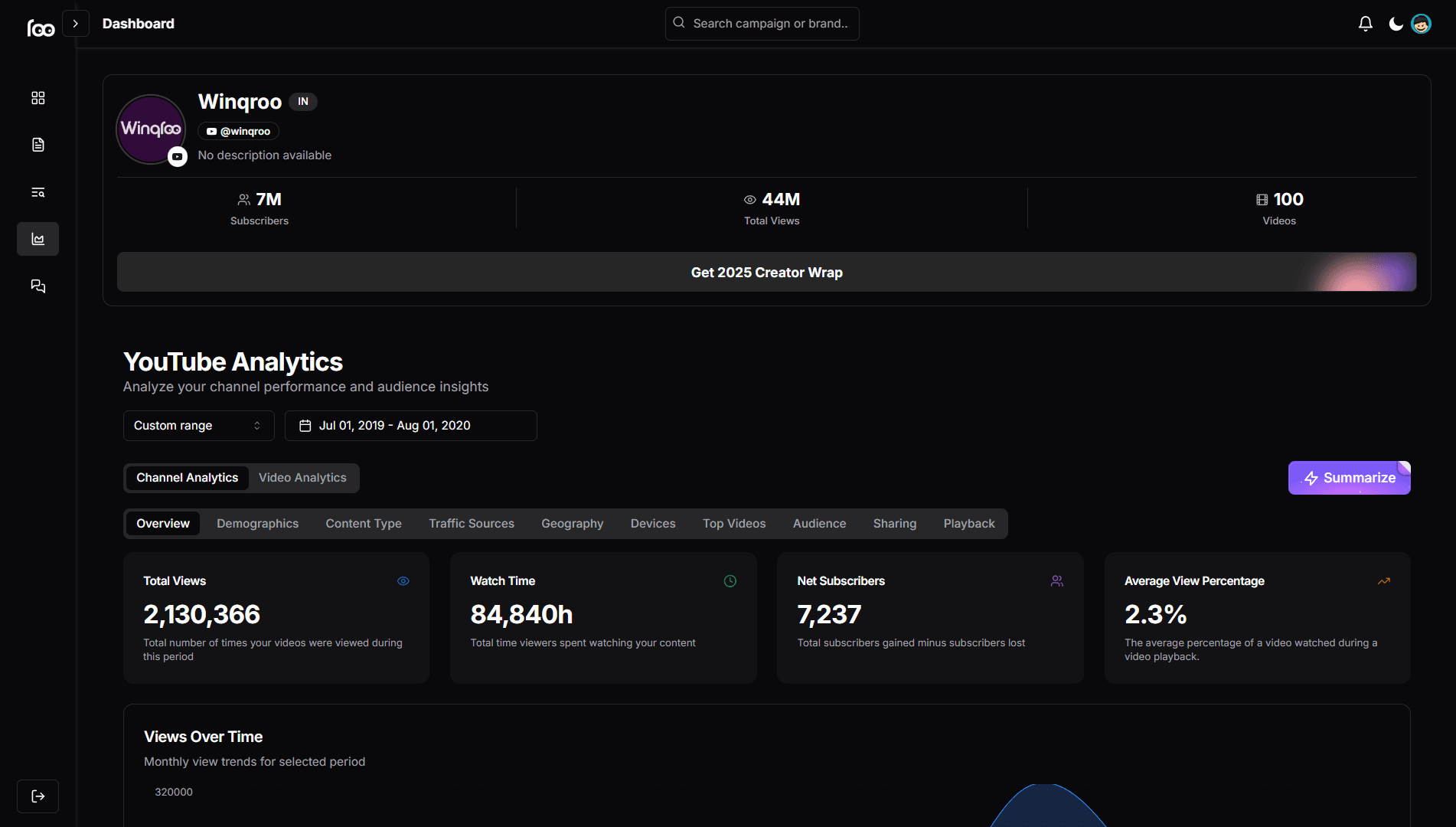Open the Custom range dropdown

pyautogui.click(x=198, y=425)
